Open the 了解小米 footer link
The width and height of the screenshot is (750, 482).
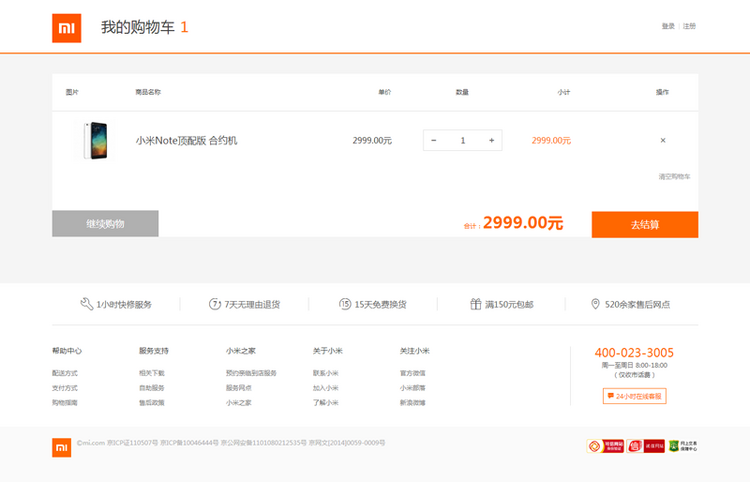point(326,403)
